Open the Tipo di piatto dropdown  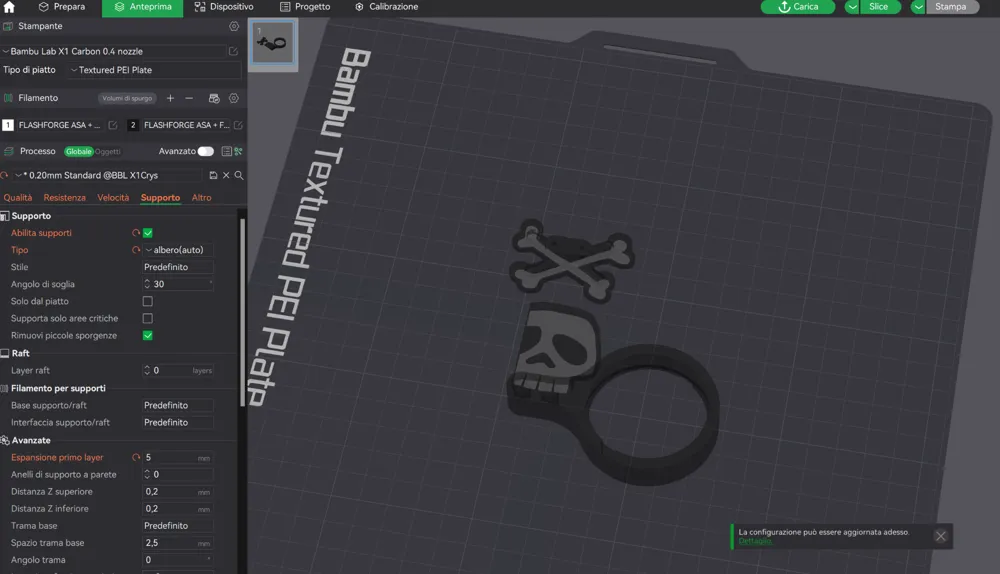tap(153, 70)
